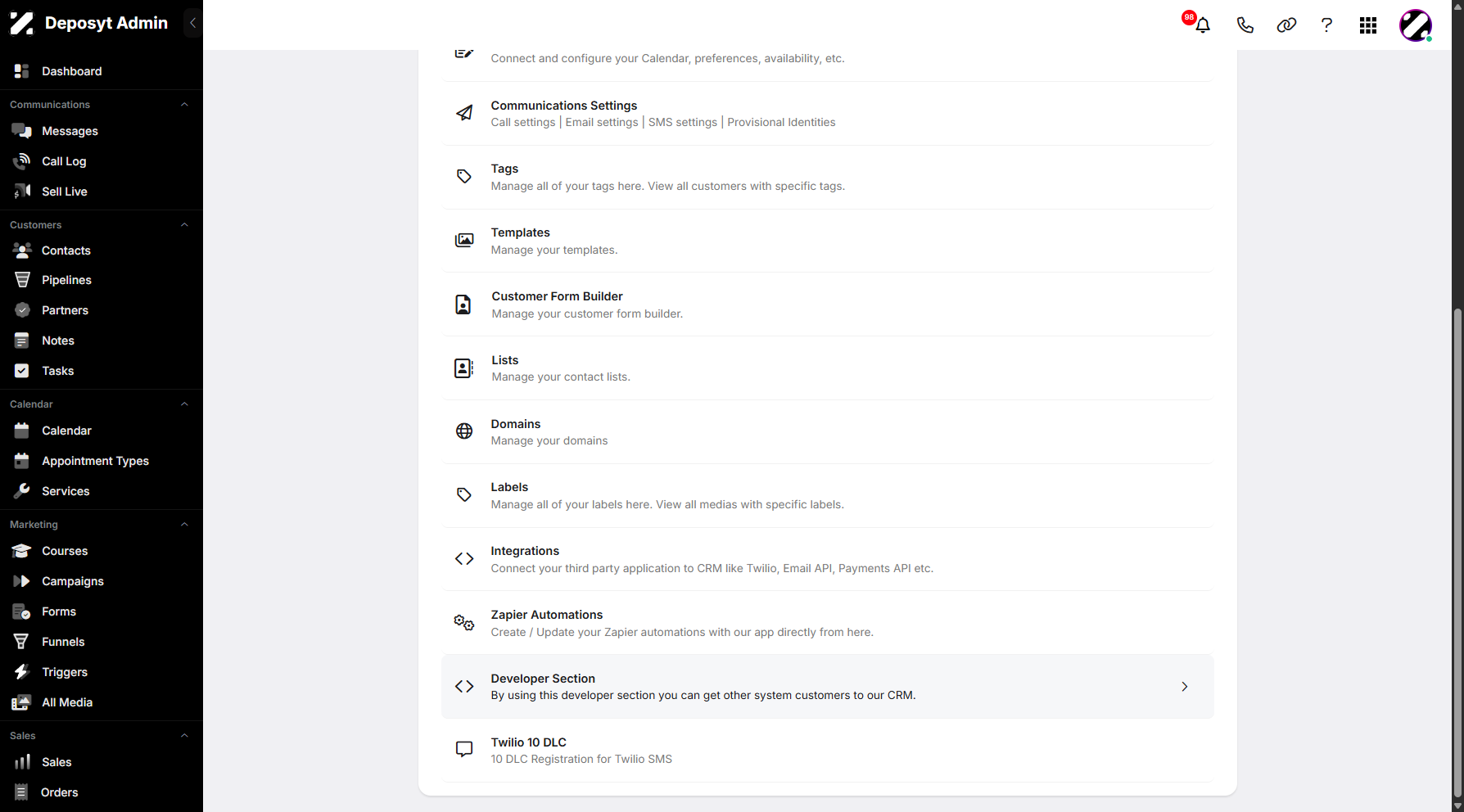Click the Messages sidebar icon
Image resolution: width=1464 pixels, height=812 pixels.
click(x=22, y=131)
